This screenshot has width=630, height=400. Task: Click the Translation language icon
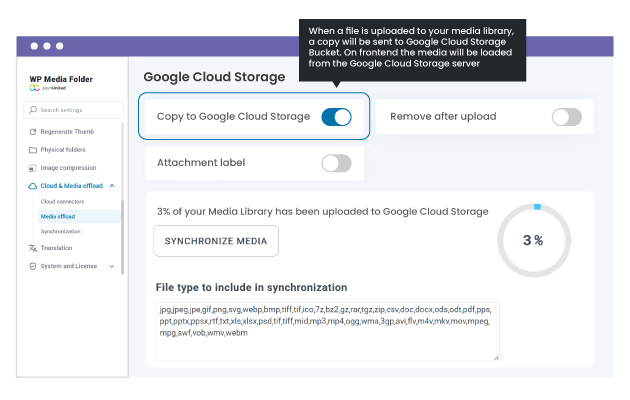coord(33,248)
